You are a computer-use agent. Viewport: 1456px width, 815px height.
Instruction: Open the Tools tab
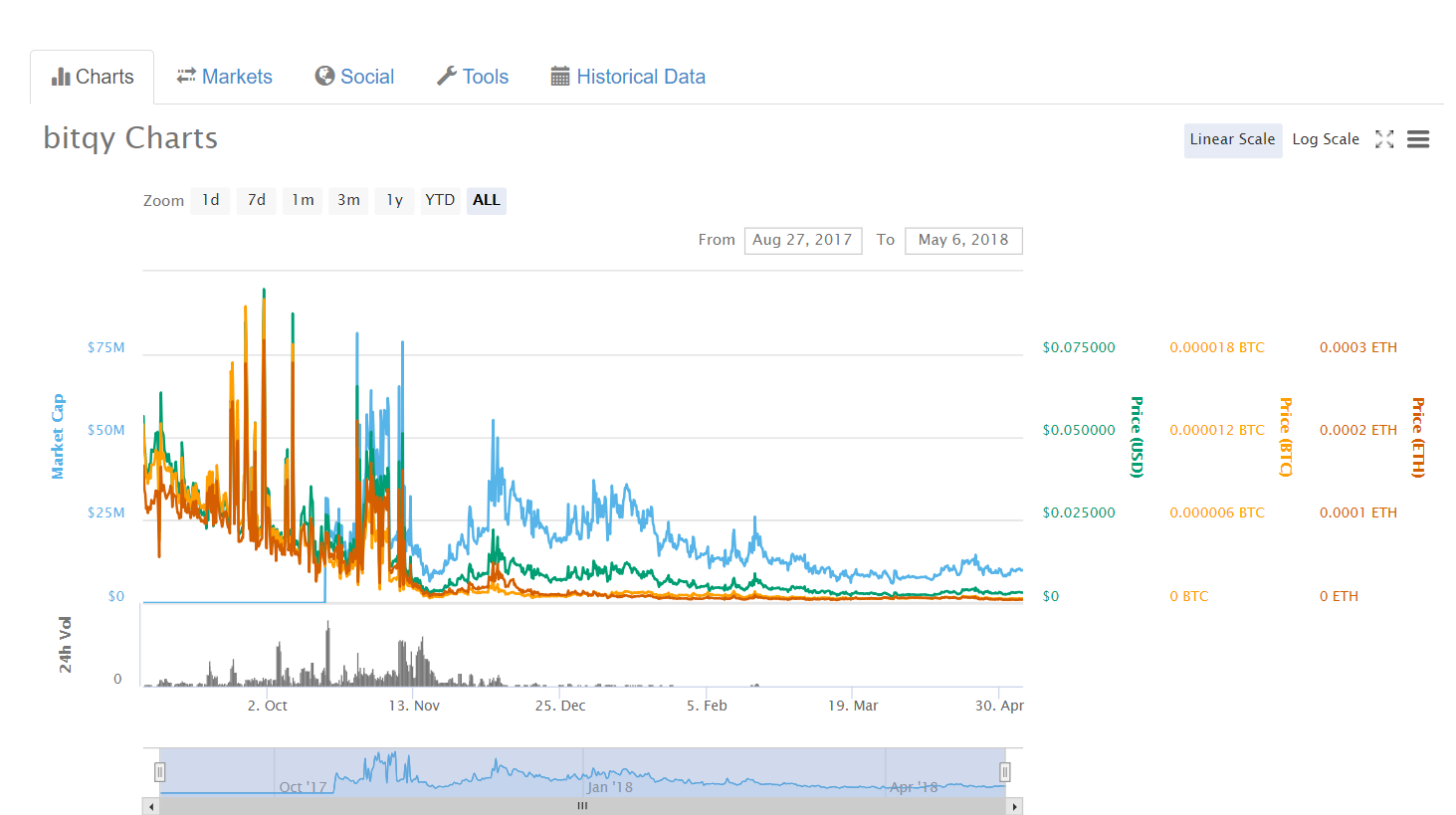pyautogui.click(x=473, y=77)
